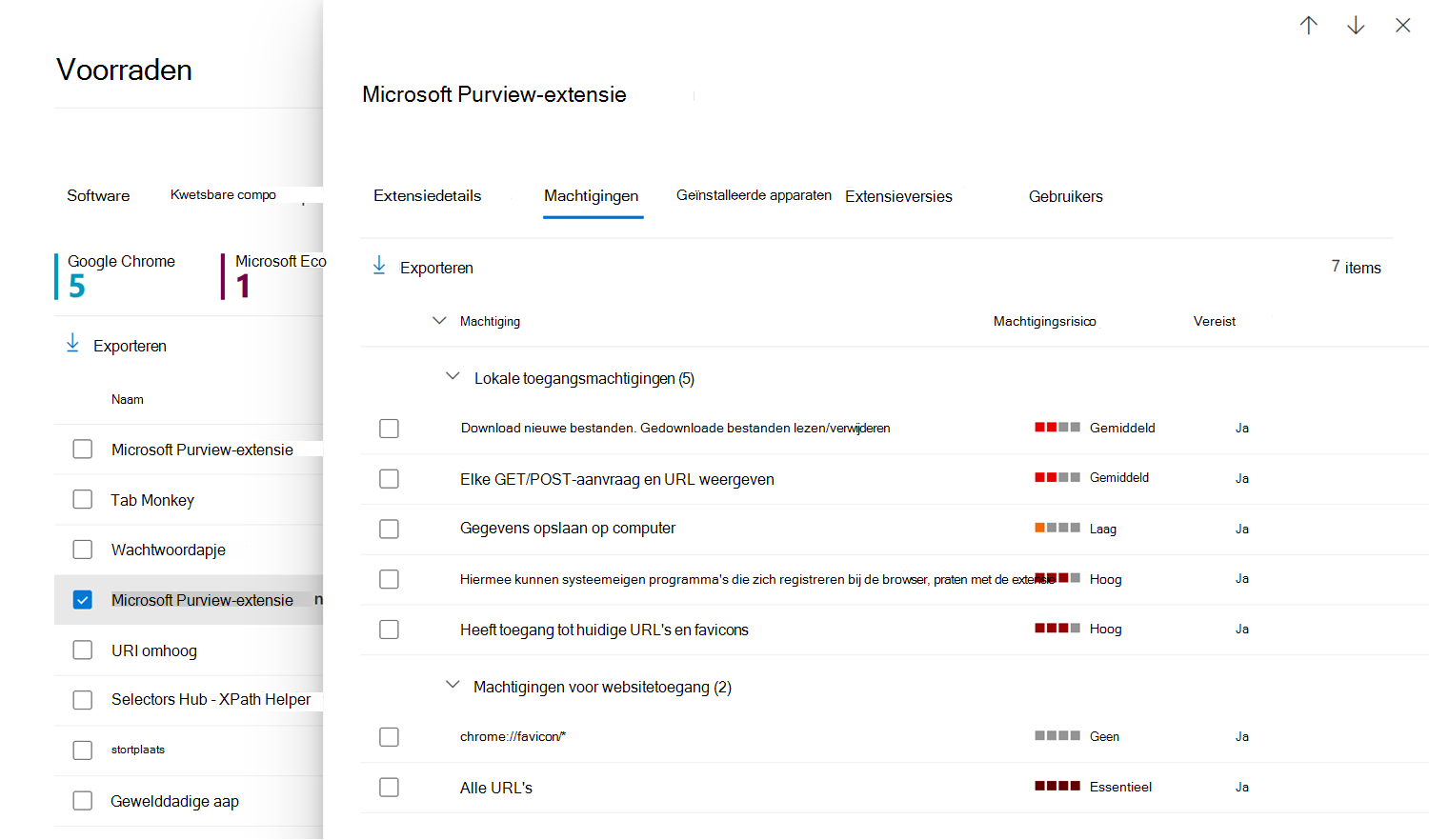The image size is (1429, 840).
Task: Close the Microsoft Purview-extensie details panel
Action: tap(1402, 26)
